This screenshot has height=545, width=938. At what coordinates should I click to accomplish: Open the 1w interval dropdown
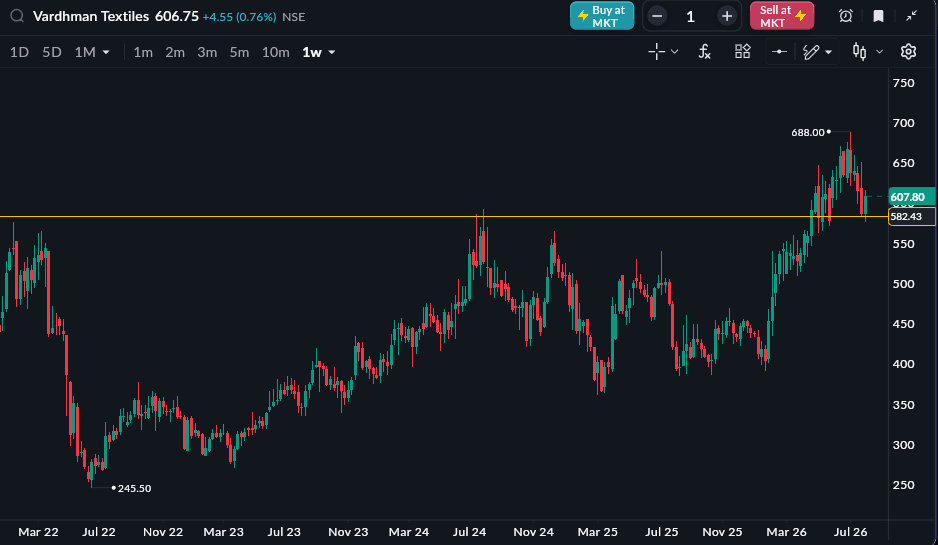(x=318, y=52)
